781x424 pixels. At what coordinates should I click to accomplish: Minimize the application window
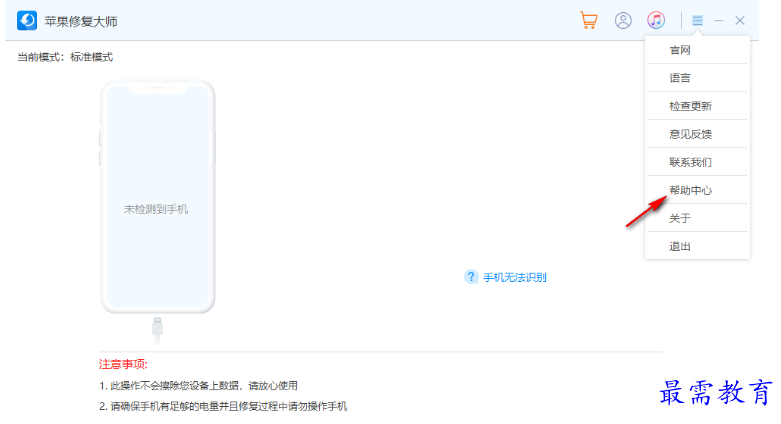718,20
